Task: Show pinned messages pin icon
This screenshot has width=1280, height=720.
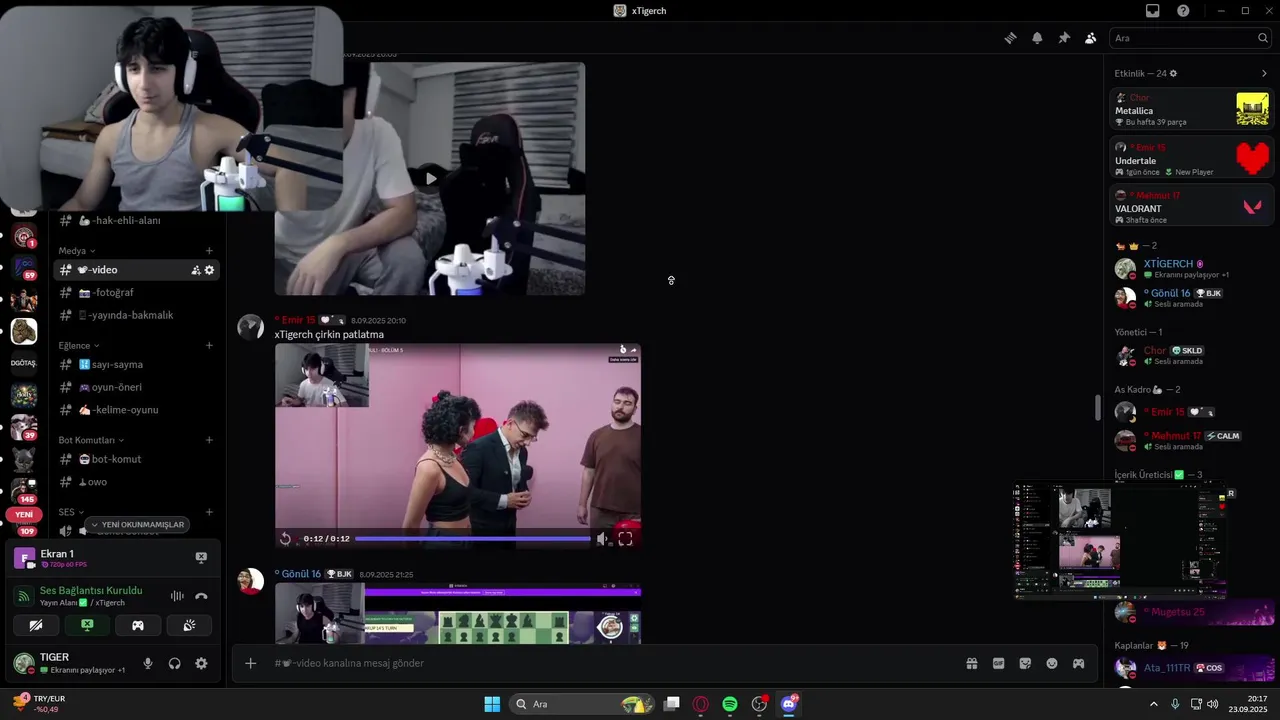Action: (x=1064, y=38)
